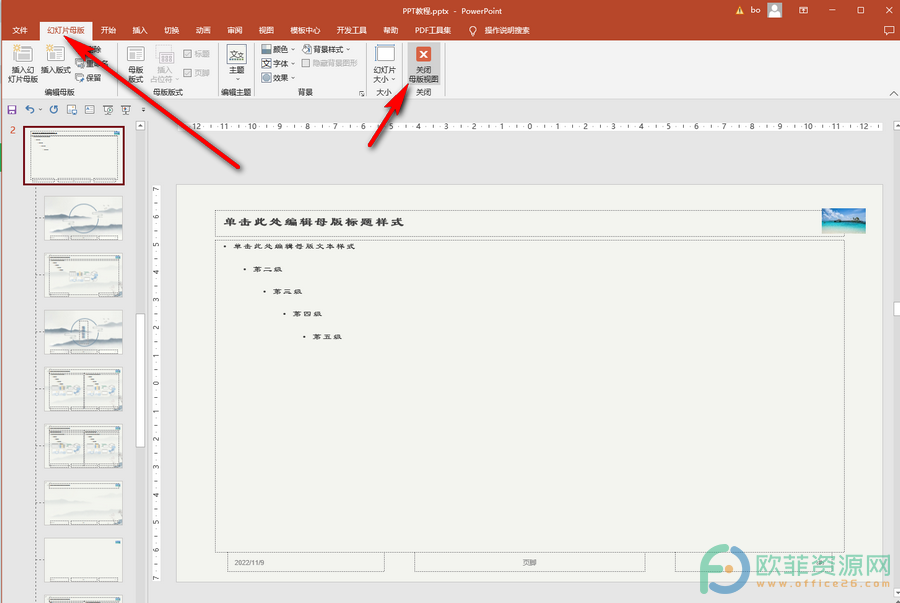Click the footer (页脚) placeholder box
This screenshot has width=900, height=603.
pyautogui.click(x=530, y=562)
